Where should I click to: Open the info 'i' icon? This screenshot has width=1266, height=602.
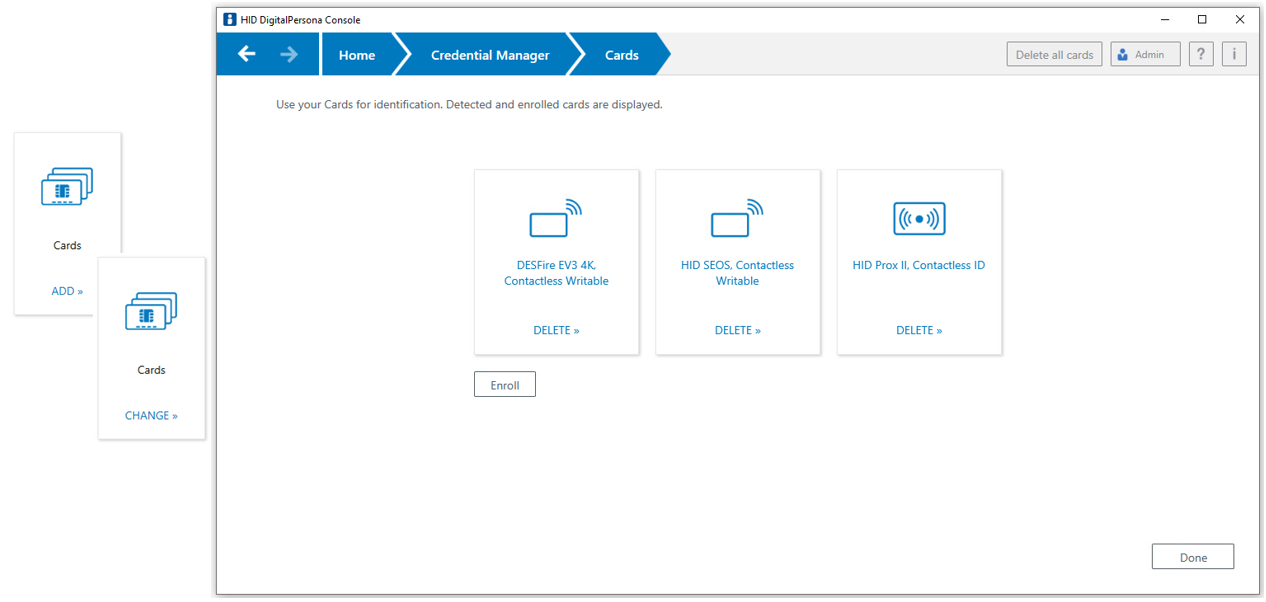click(x=1234, y=55)
